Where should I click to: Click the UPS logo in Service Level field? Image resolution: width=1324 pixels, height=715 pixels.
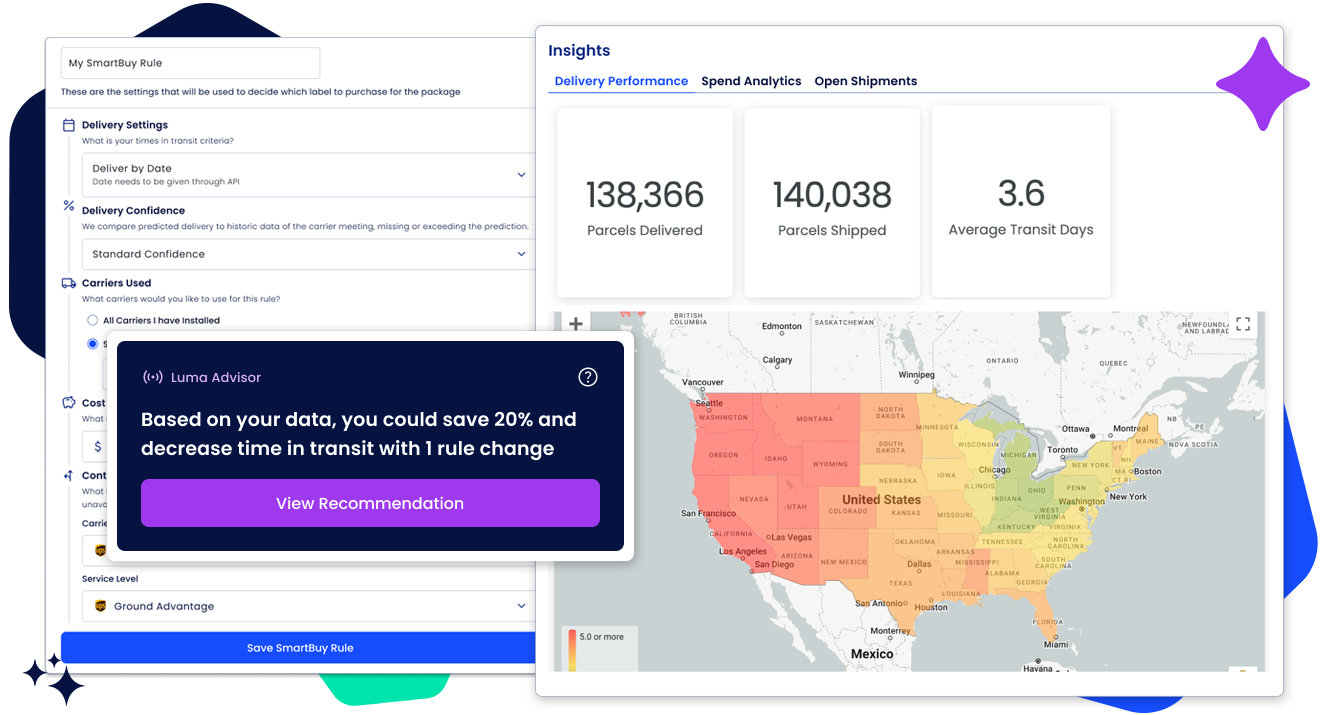tap(98, 606)
